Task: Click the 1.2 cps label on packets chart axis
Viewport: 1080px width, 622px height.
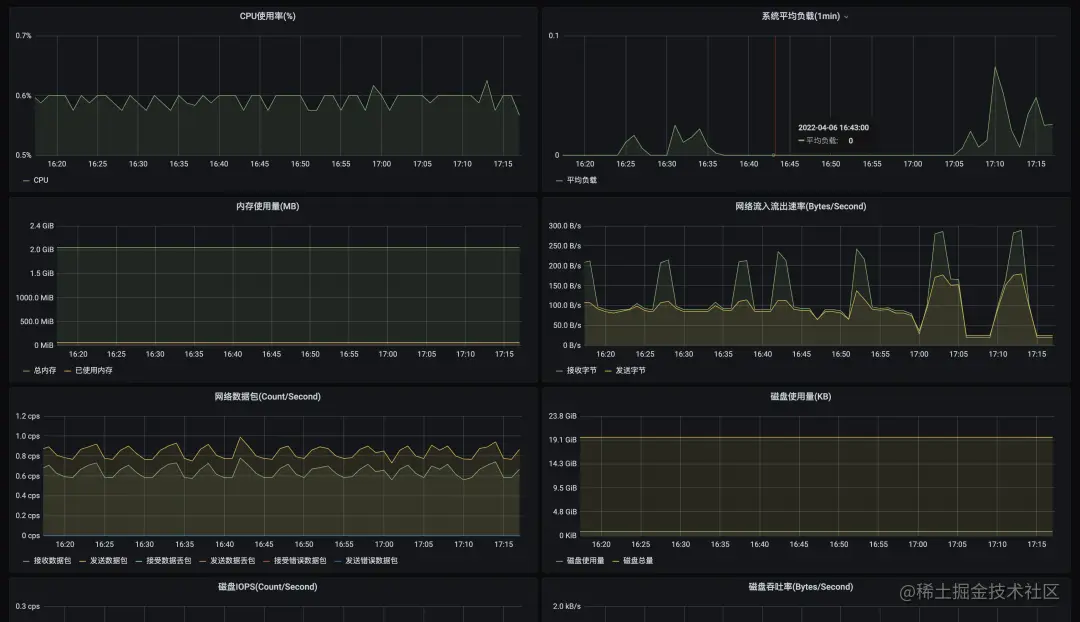Action: click(x=28, y=415)
